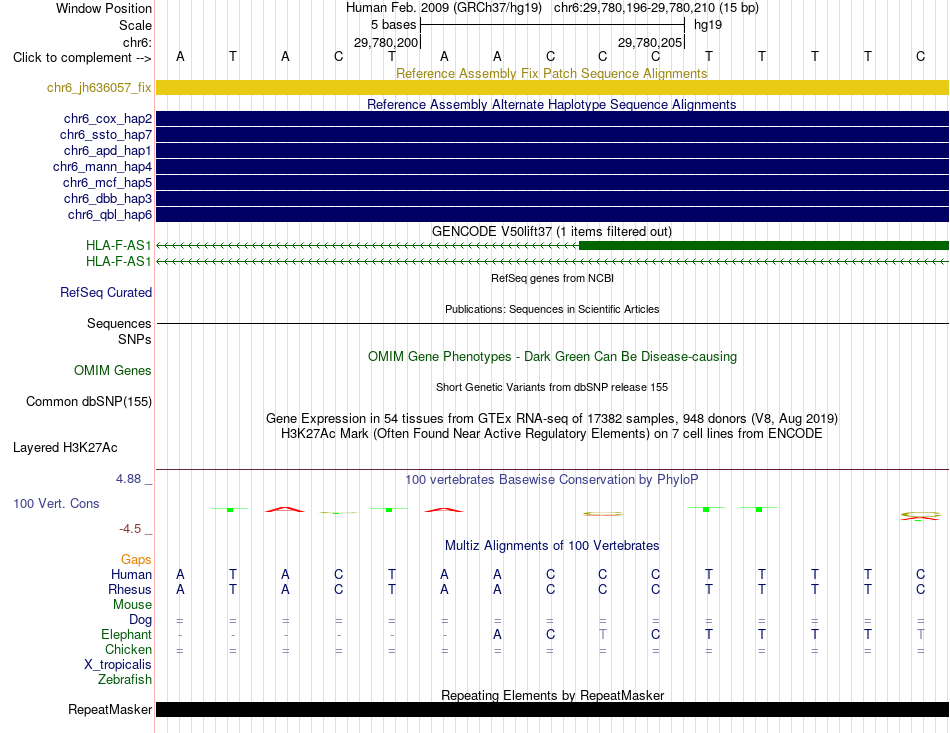Select the black RepeatMasker element bar
950x733 pixels.
552,709
